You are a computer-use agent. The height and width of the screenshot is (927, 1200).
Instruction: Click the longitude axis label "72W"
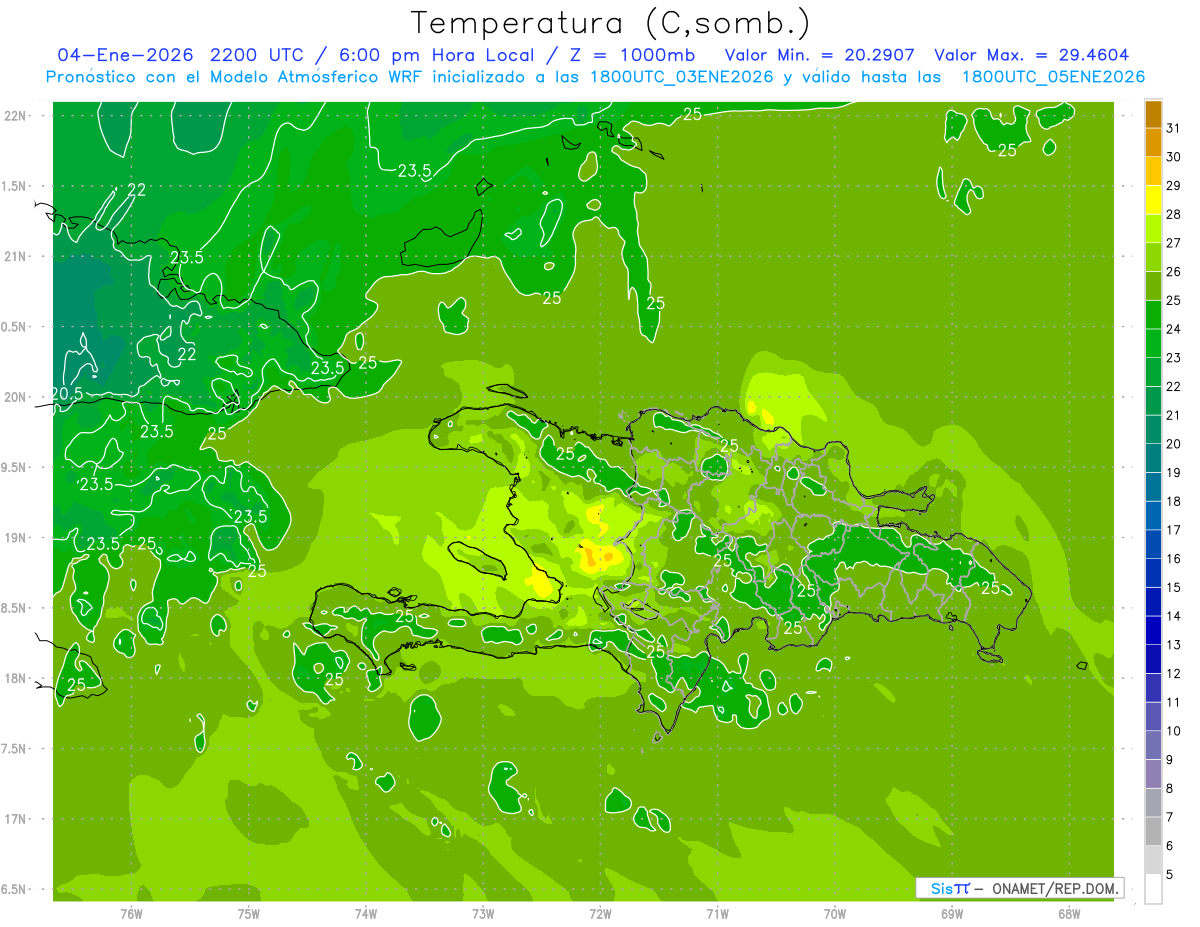point(601,914)
